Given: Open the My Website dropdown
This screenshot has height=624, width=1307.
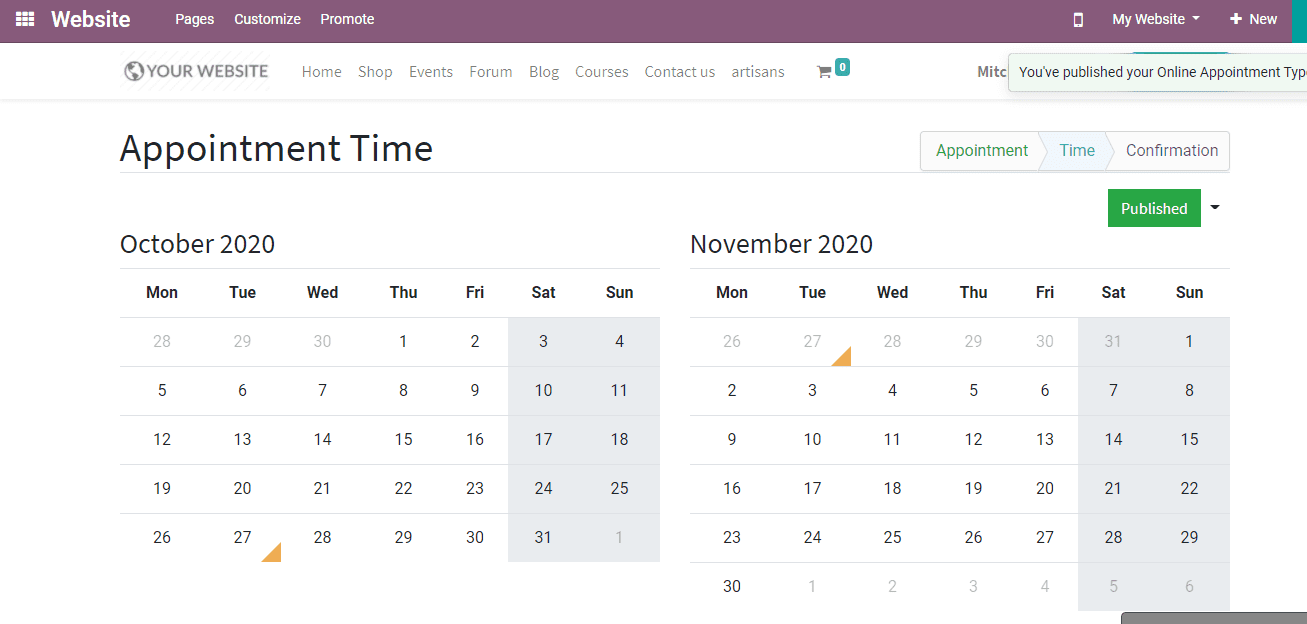Looking at the screenshot, I should tap(1156, 19).
